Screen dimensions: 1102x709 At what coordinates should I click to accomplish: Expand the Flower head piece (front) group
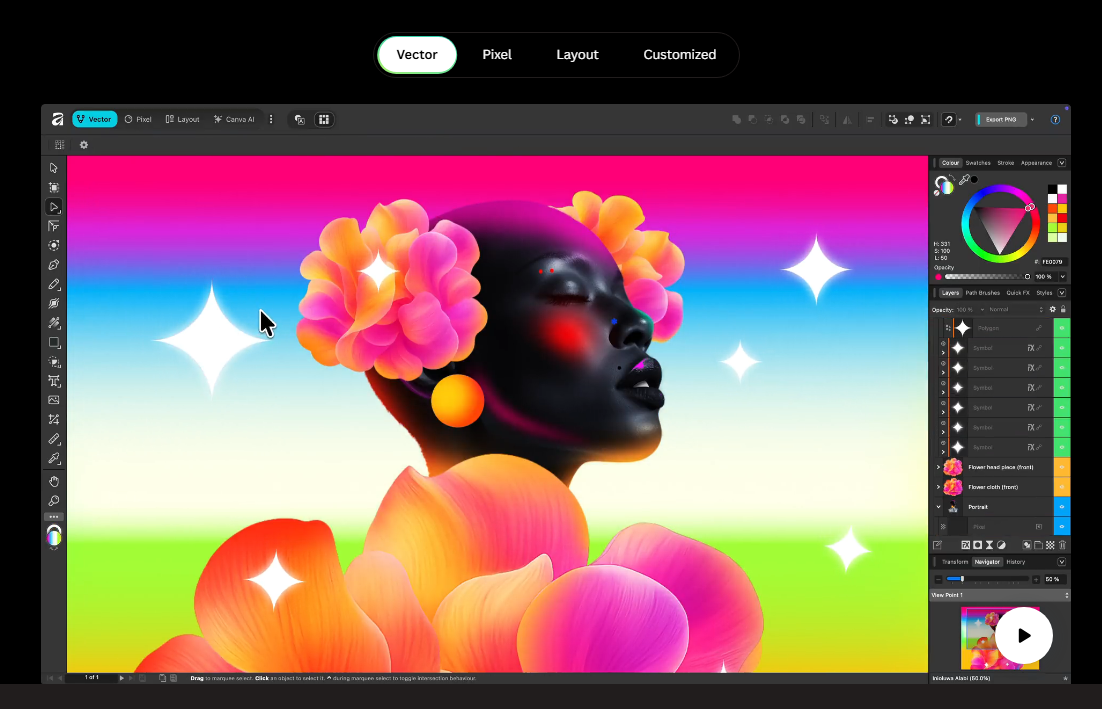(x=938, y=467)
